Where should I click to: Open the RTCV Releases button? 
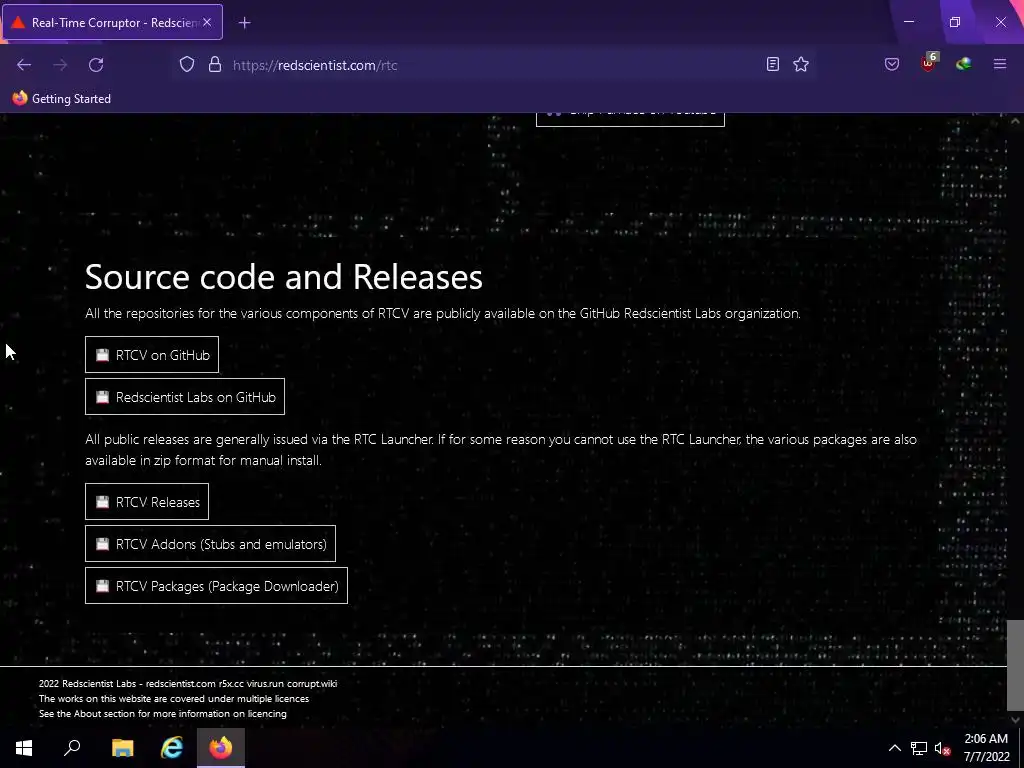[147, 502]
